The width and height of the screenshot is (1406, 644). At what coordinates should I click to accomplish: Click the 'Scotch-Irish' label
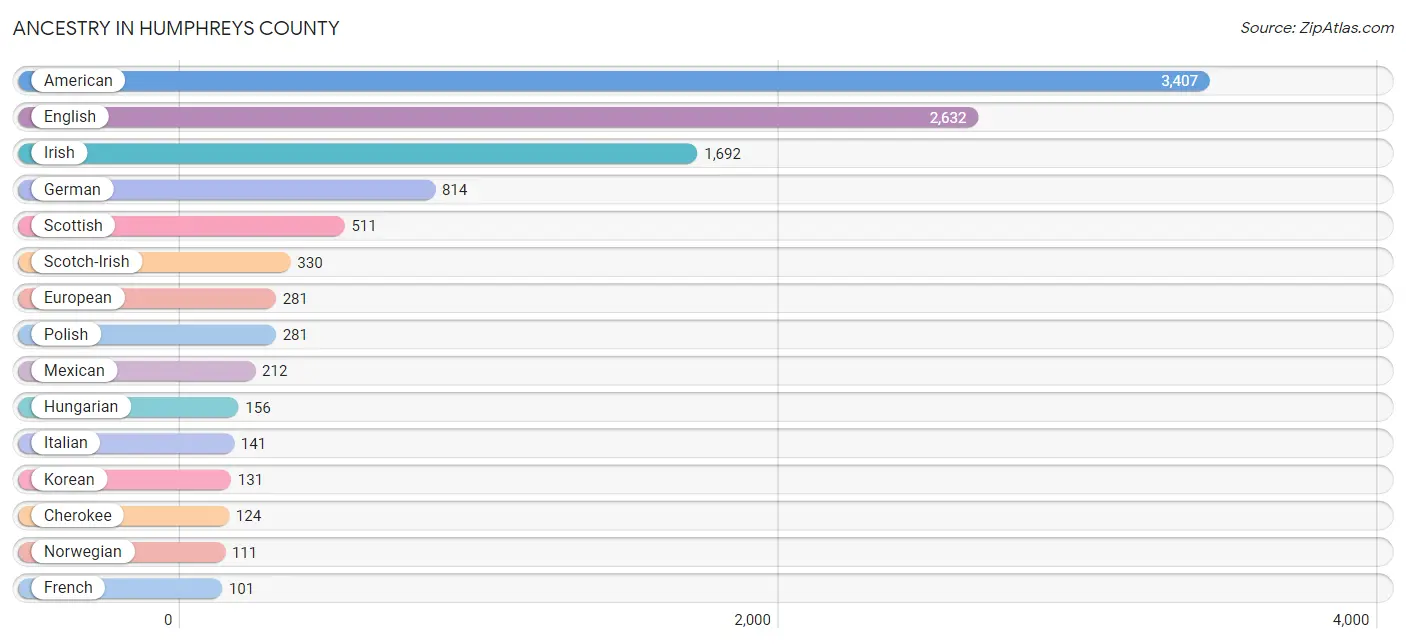coord(87,262)
